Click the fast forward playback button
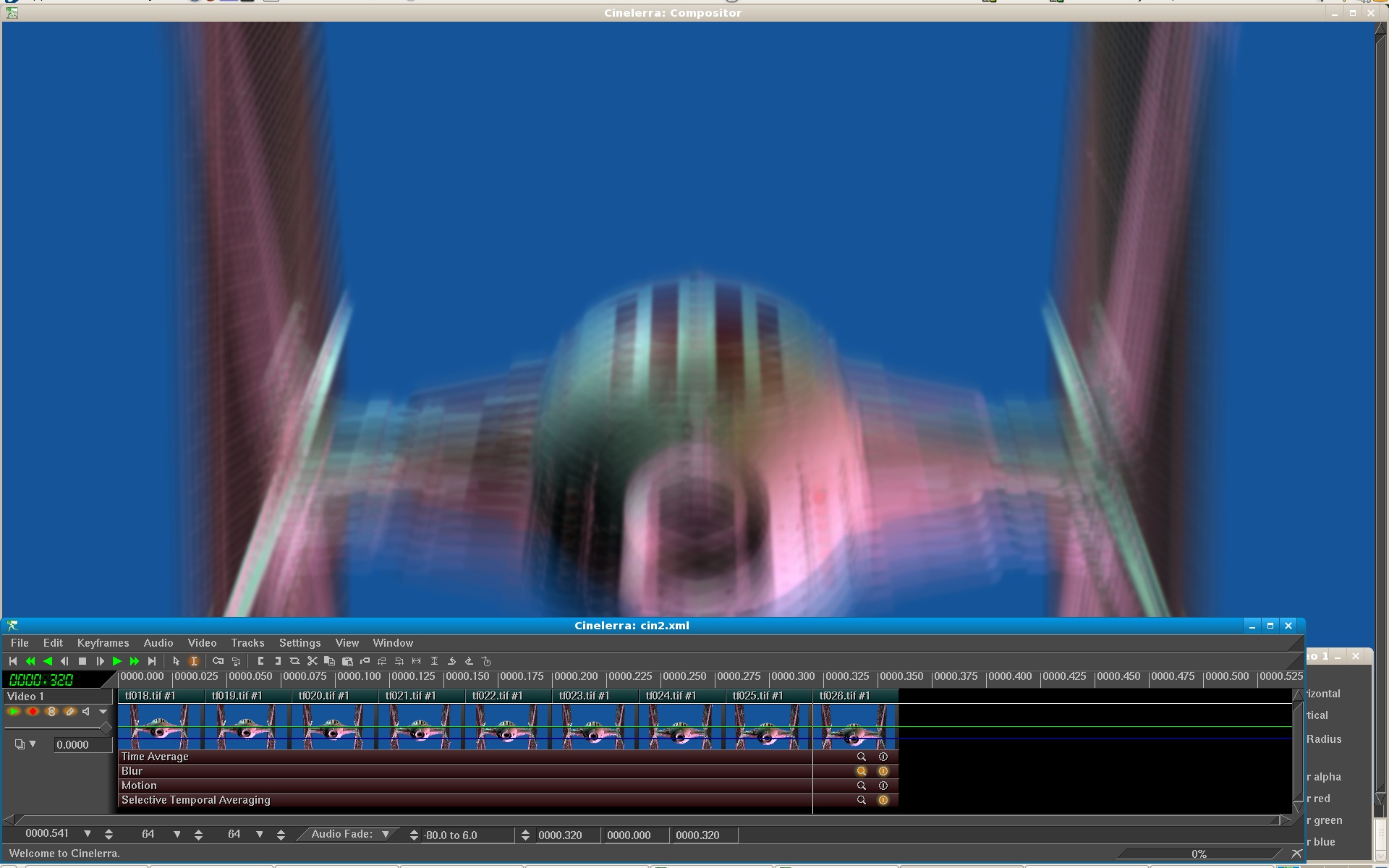Image resolution: width=1389 pixels, height=868 pixels. [x=135, y=661]
